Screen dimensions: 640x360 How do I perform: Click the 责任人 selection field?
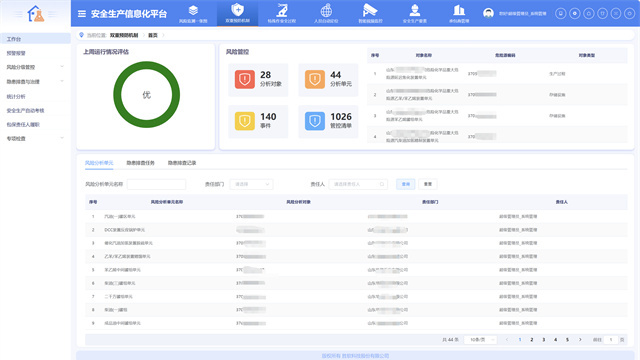pos(358,184)
